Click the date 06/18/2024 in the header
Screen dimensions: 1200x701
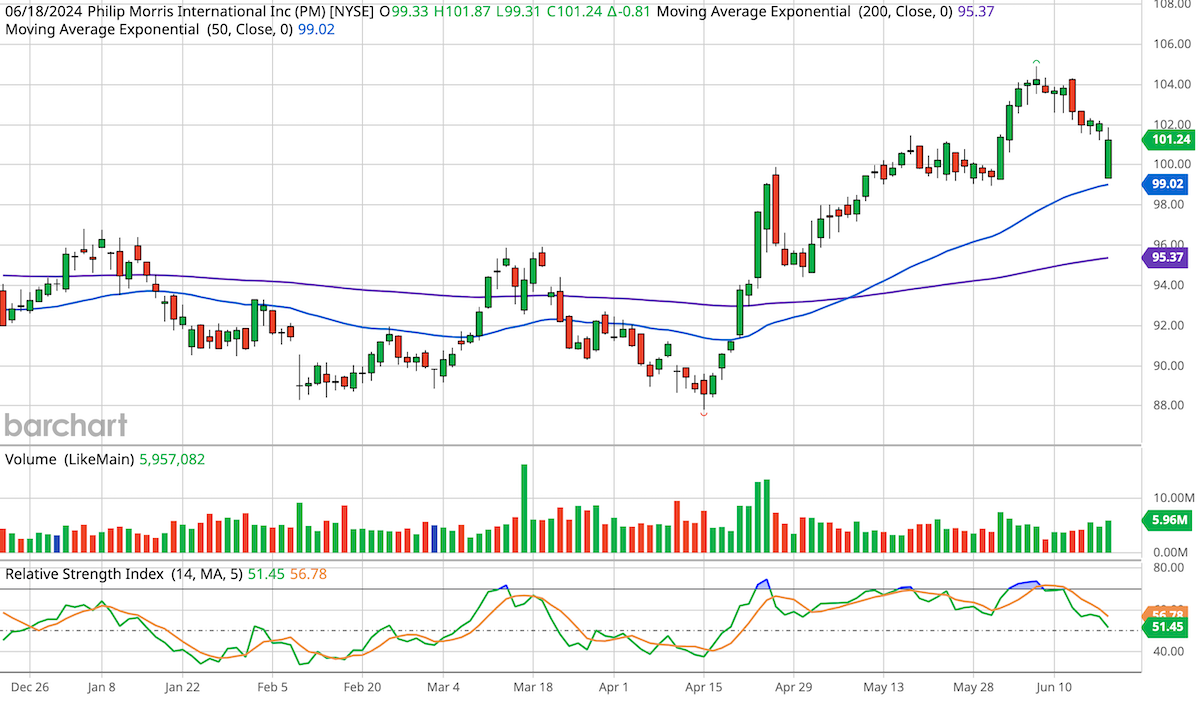coord(42,13)
